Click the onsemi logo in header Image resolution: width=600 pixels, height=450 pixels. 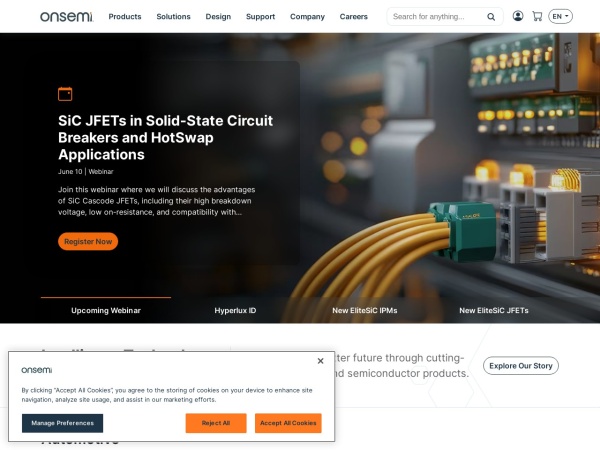coord(67,16)
